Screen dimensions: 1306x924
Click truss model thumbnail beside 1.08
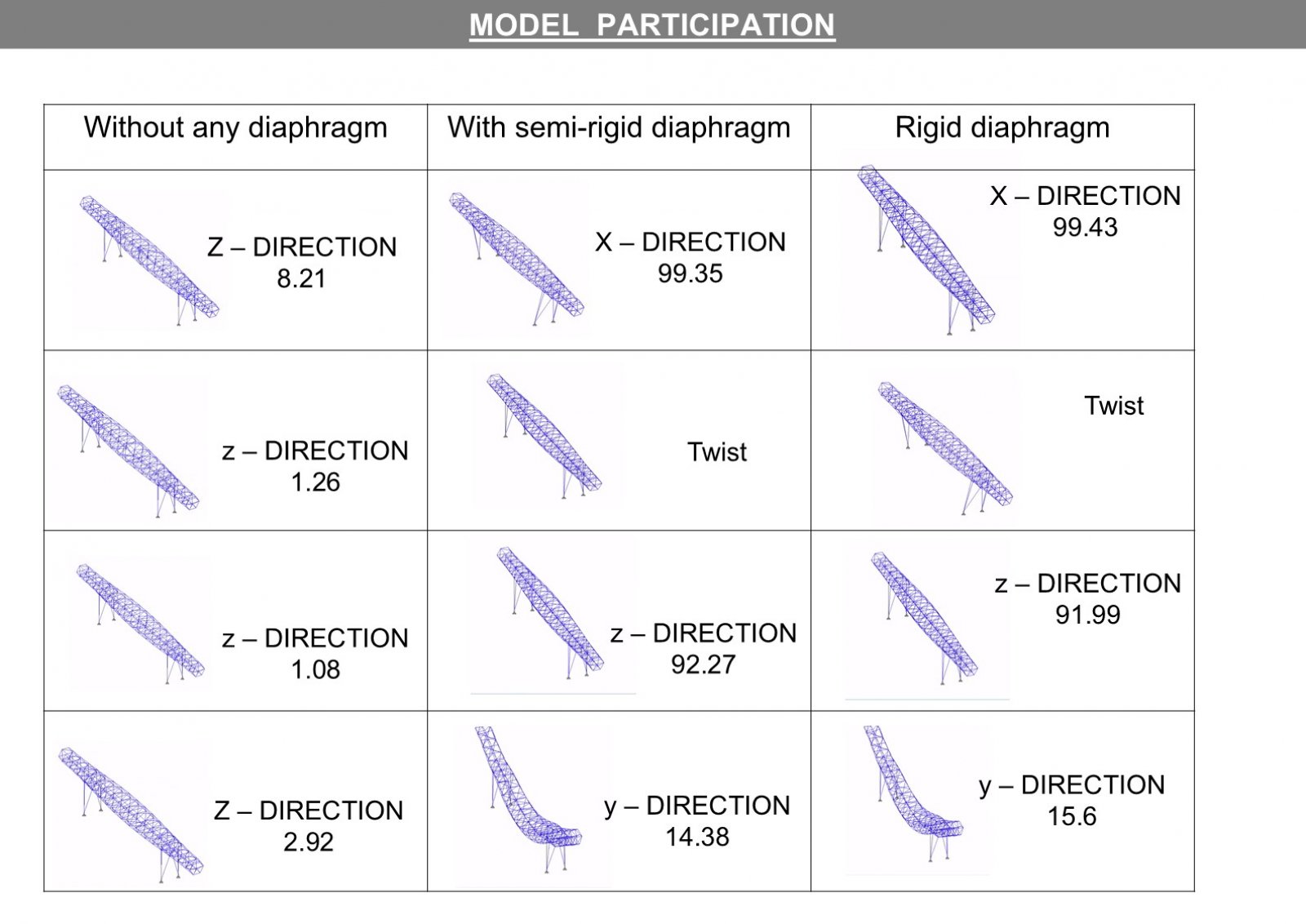coord(140,623)
